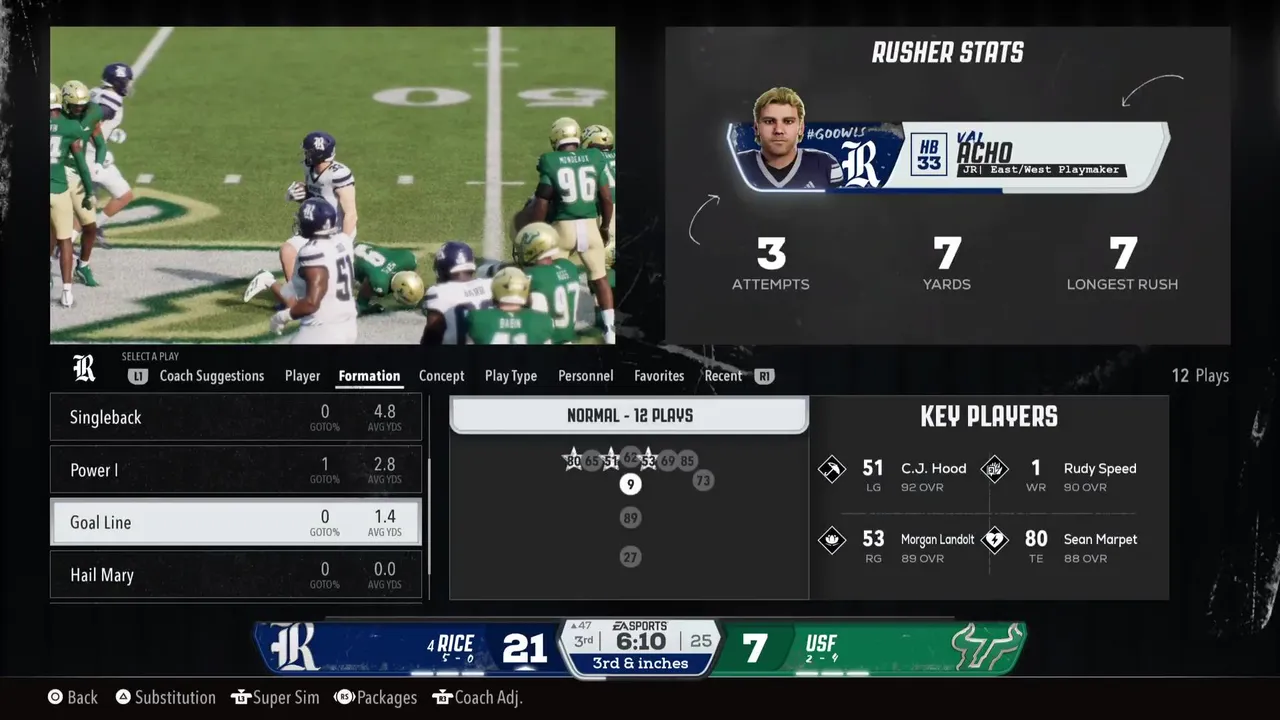Click the Coach Adj. controller icon
The width and height of the screenshot is (1280, 720).
point(442,697)
